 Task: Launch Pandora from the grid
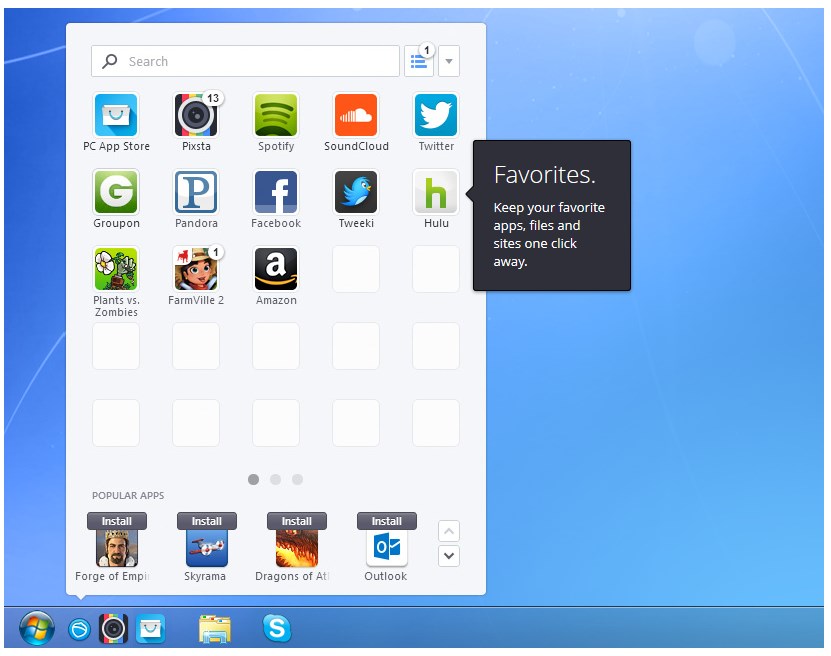196,192
